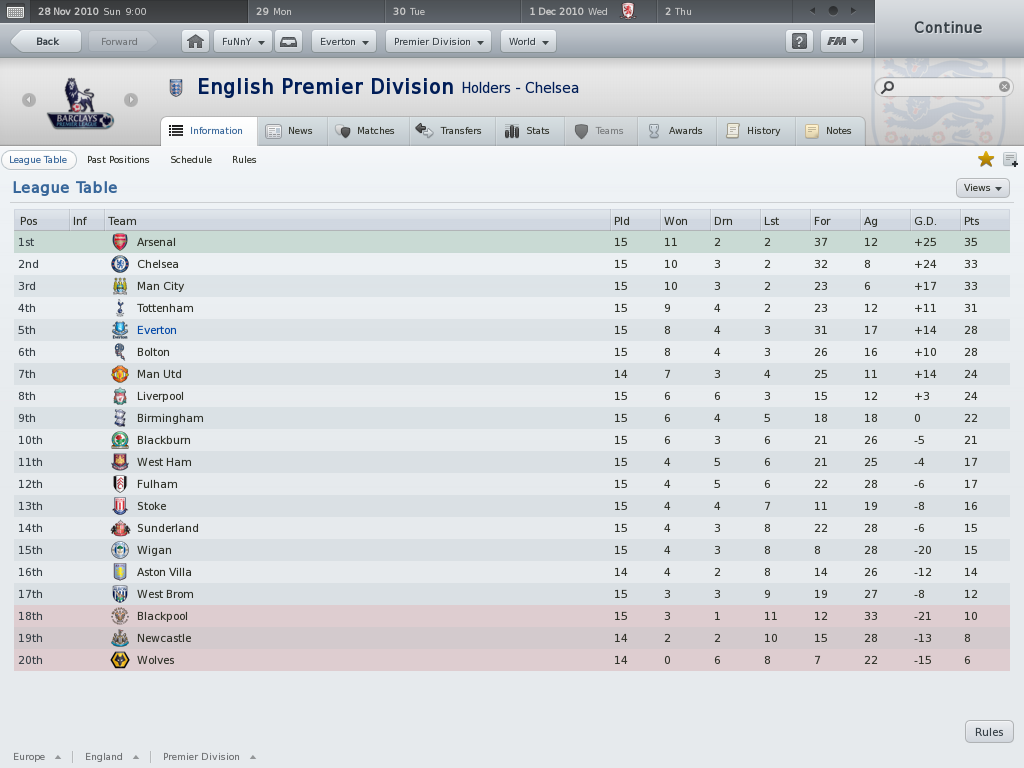The width and height of the screenshot is (1024, 768).
Task: Select the Past Positions subtab
Action: [x=118, y=160]
